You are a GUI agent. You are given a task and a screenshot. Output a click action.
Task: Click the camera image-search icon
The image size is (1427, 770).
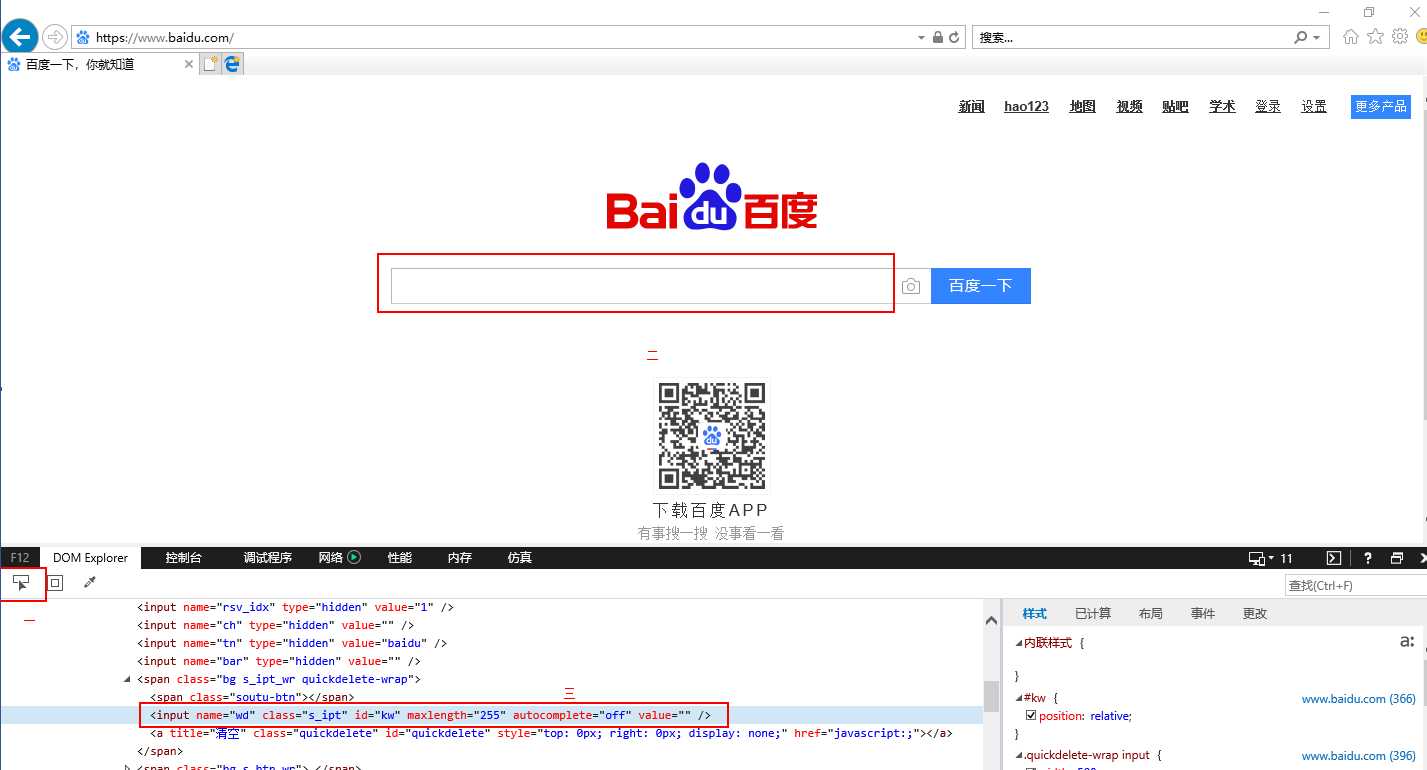[x=910, y=286]
